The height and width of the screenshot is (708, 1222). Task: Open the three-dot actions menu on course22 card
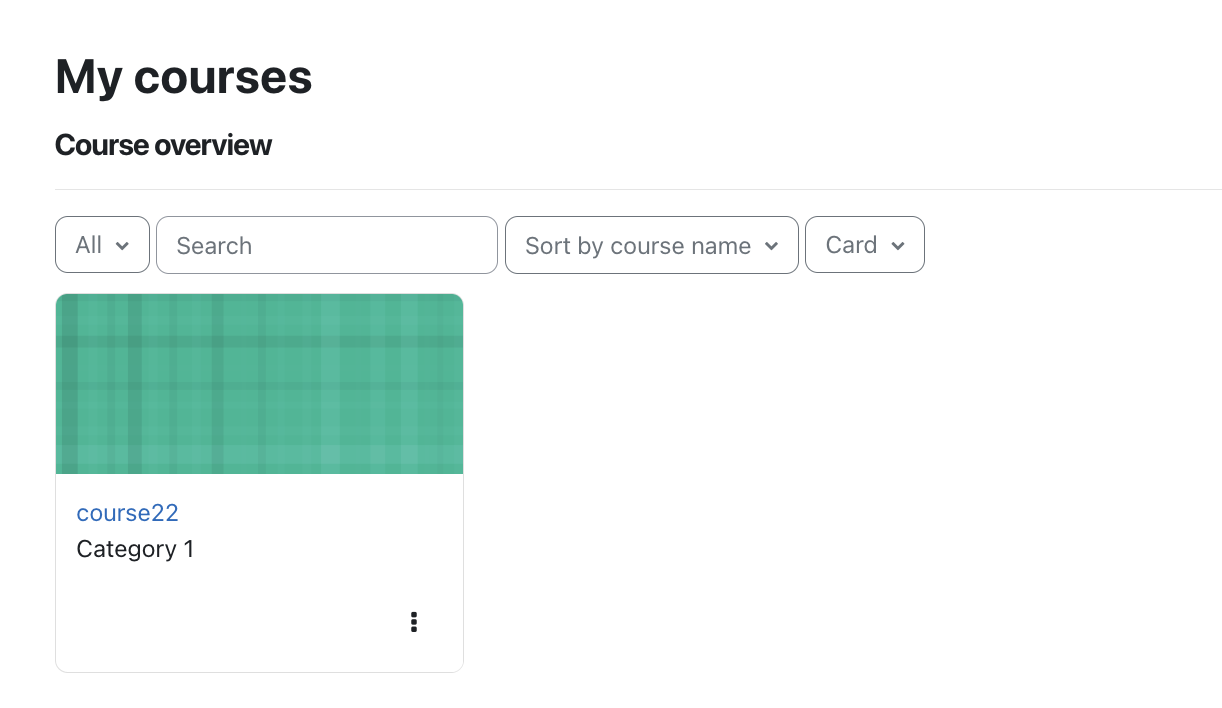(413, 622)
